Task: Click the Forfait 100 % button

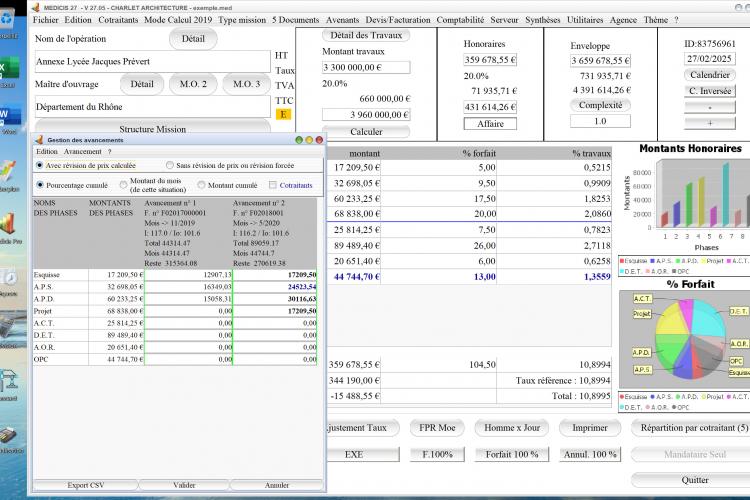Action: coord(512,455)
